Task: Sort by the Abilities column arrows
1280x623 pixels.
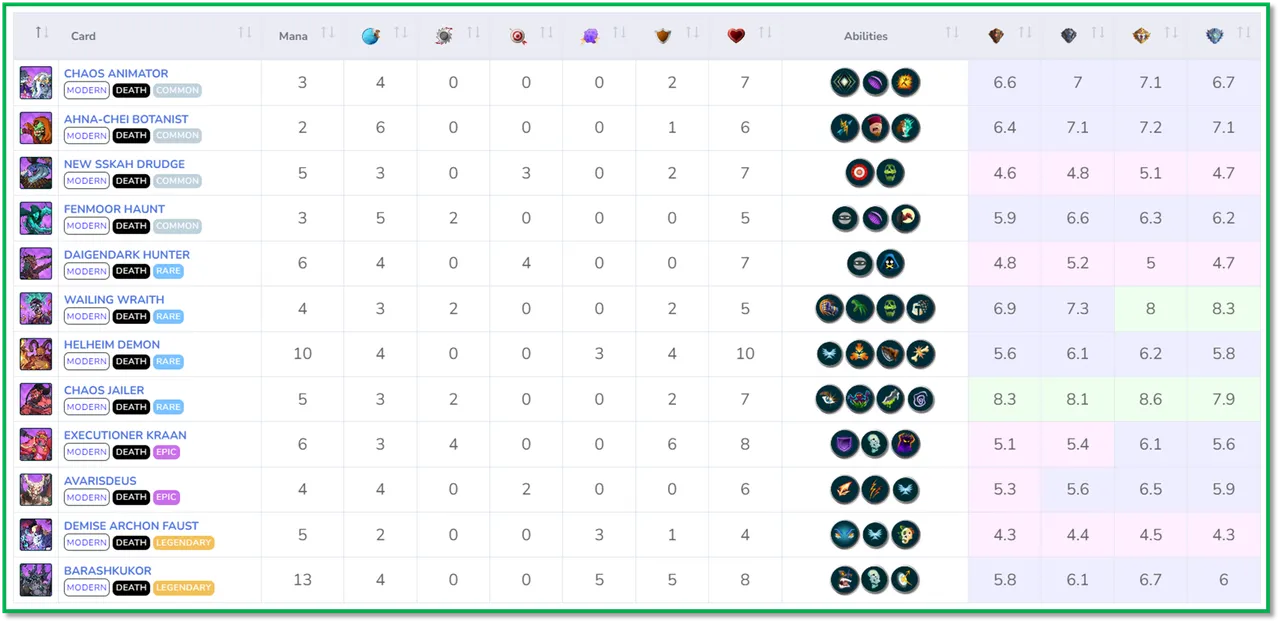Action: pyautogui.click(x=952, y=34)
